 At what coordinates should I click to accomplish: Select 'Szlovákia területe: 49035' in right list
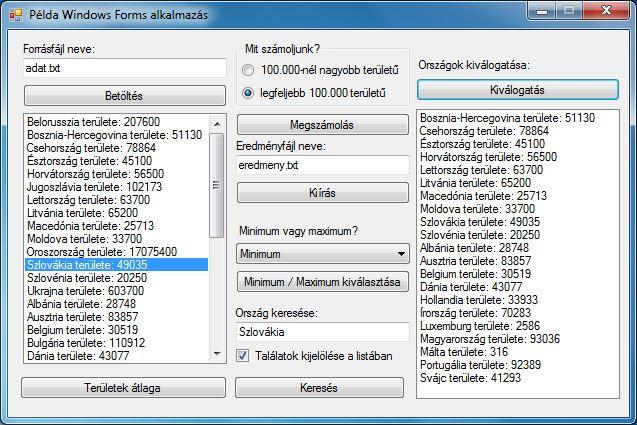[518, 222]
